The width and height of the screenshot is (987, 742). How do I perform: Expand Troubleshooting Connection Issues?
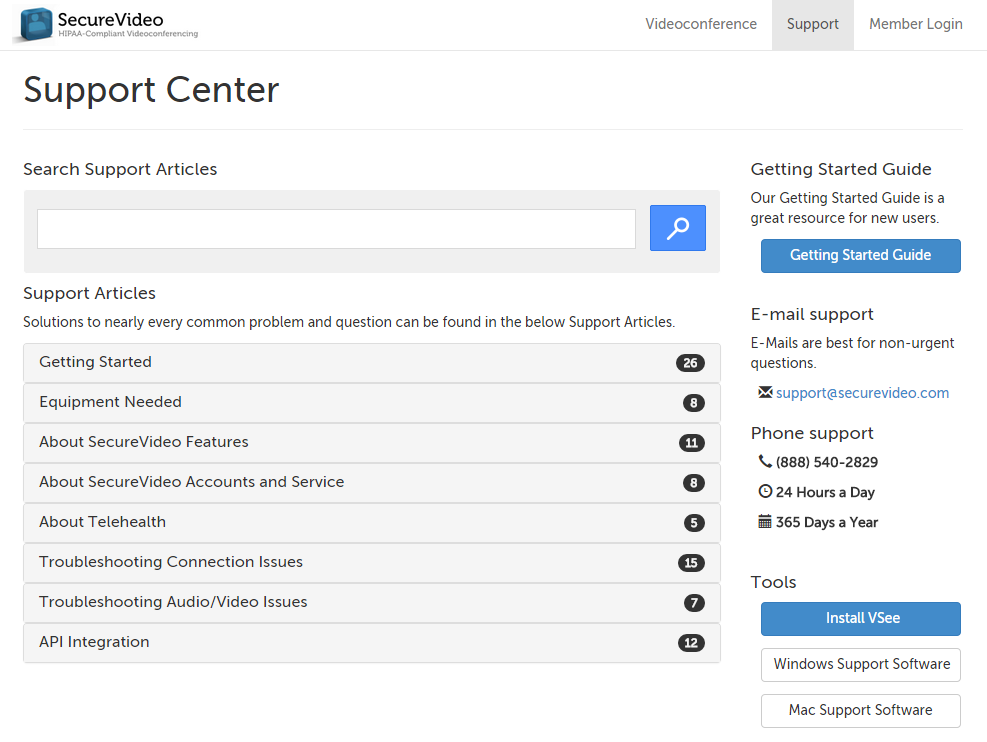pyautogui.click(x=371, y=563)
